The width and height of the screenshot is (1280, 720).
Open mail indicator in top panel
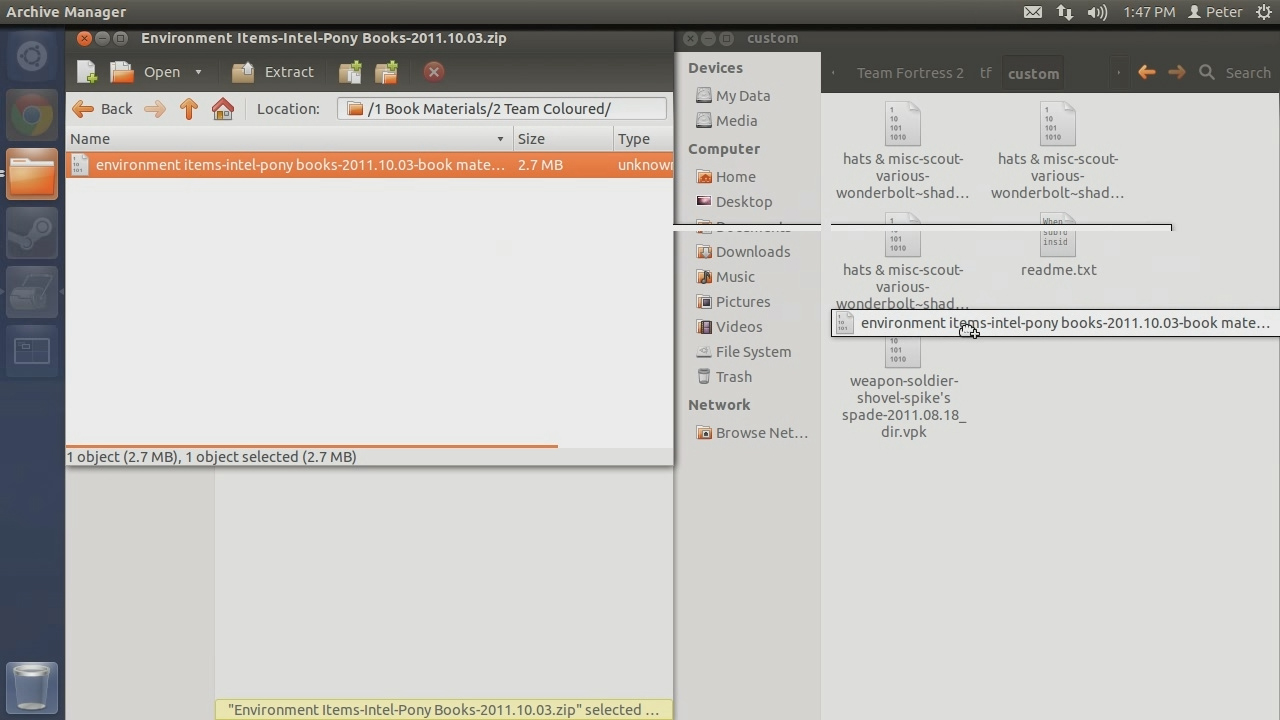1033,12
